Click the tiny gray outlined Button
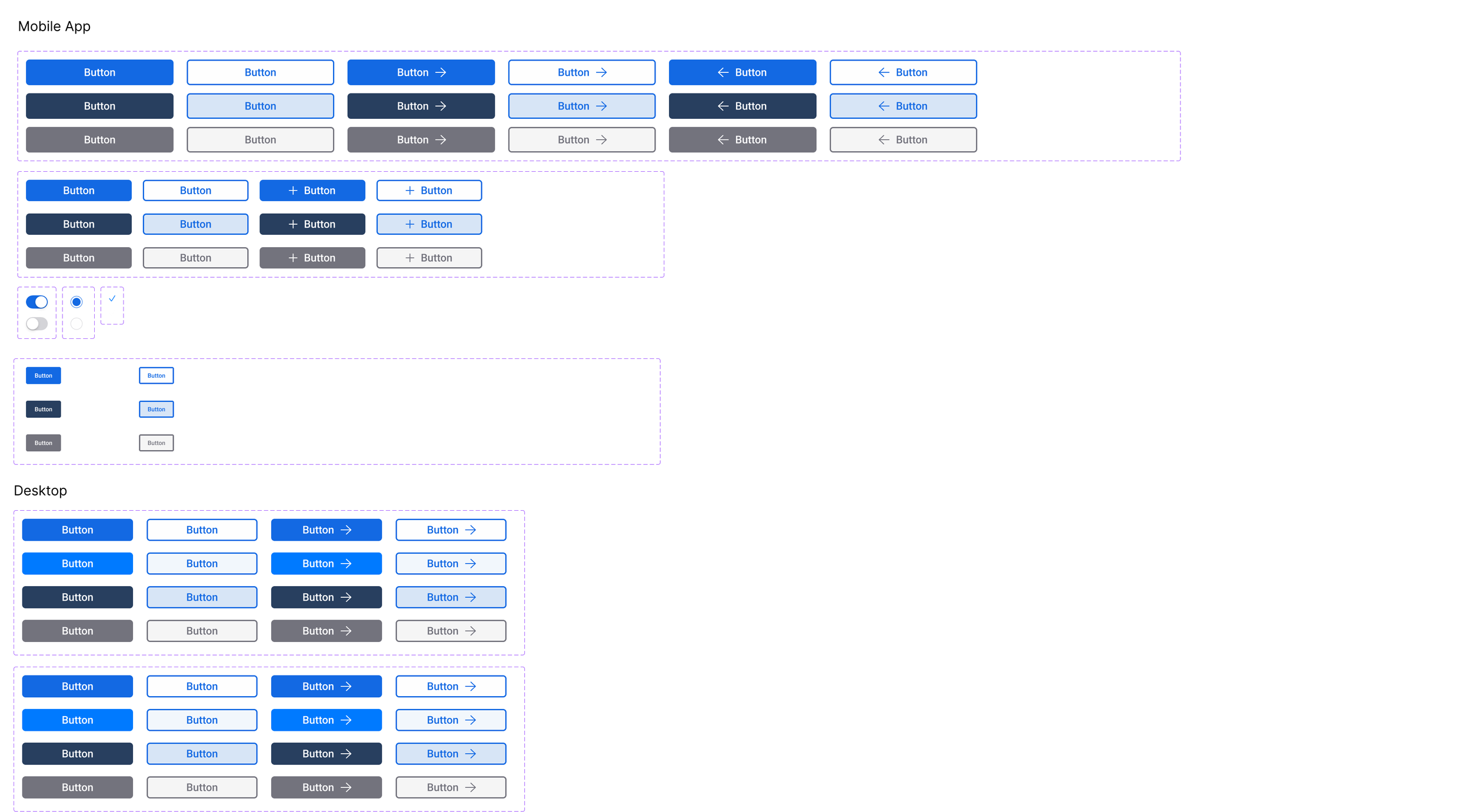This screenshot has width=1471, height=812. 157,443
